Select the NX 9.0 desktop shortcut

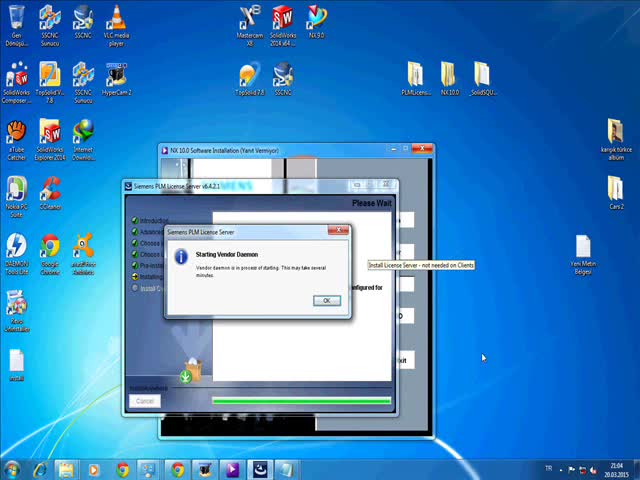tap(316, 21)
